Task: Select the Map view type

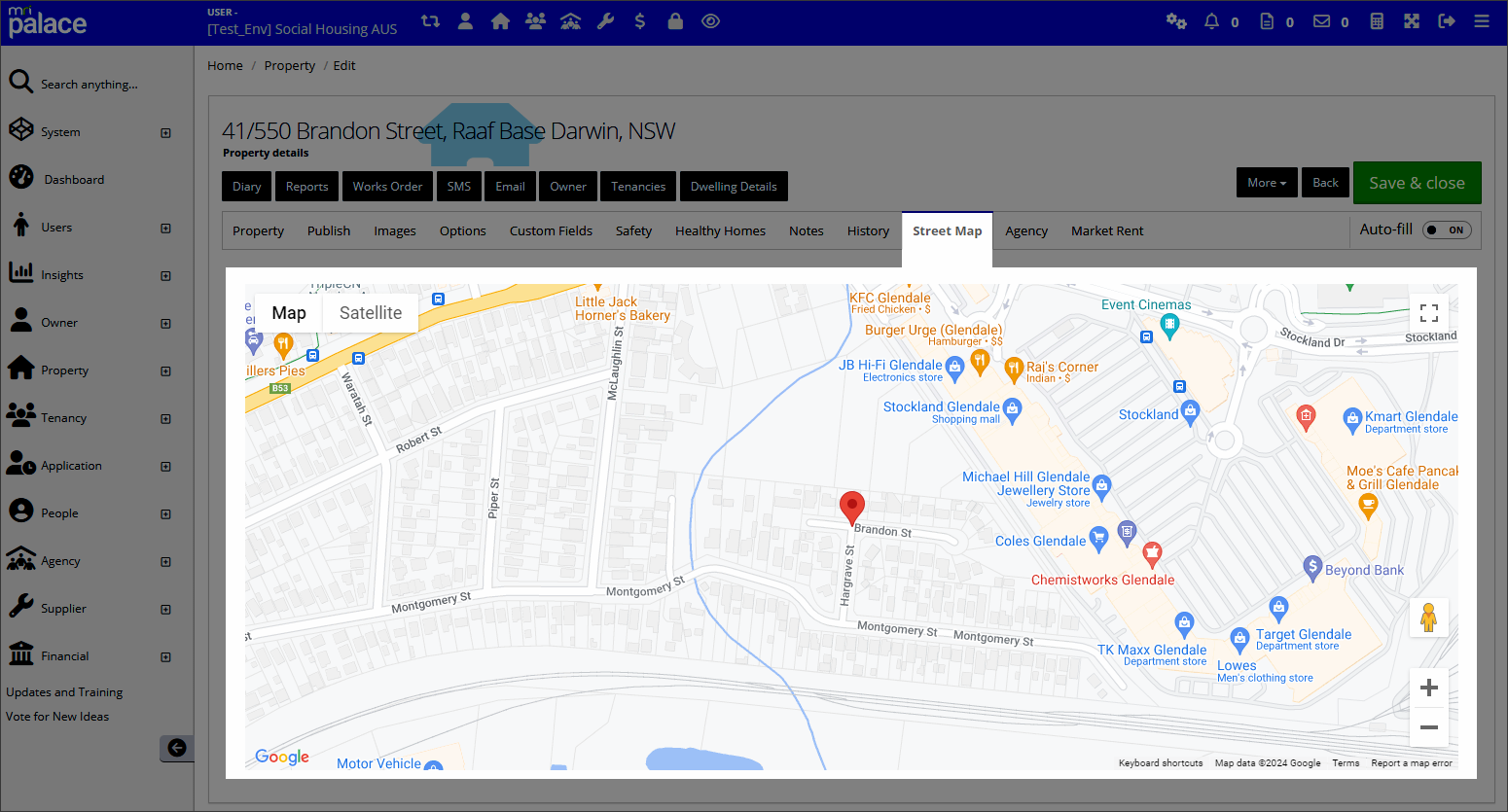Action: coord(289,313)
